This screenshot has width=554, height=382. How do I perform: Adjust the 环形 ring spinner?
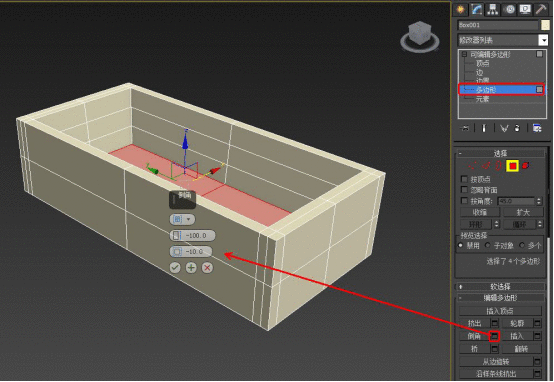pyautogui.click(x=496, y=224)
